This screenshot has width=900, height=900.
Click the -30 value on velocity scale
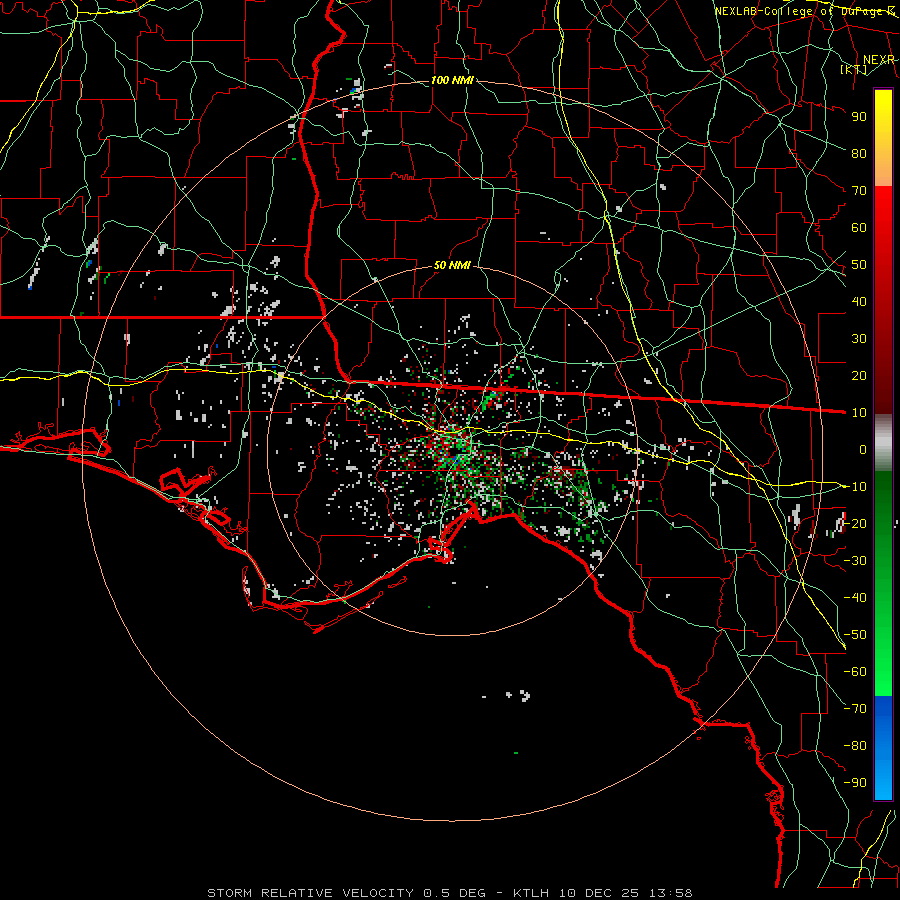pos(855,561)
